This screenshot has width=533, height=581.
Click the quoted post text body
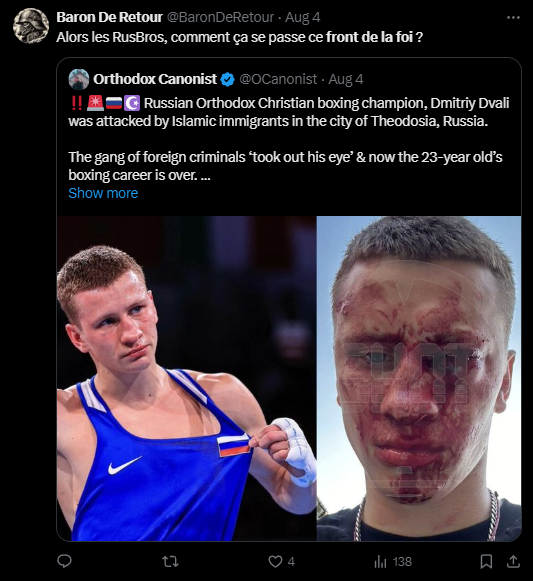289,139
